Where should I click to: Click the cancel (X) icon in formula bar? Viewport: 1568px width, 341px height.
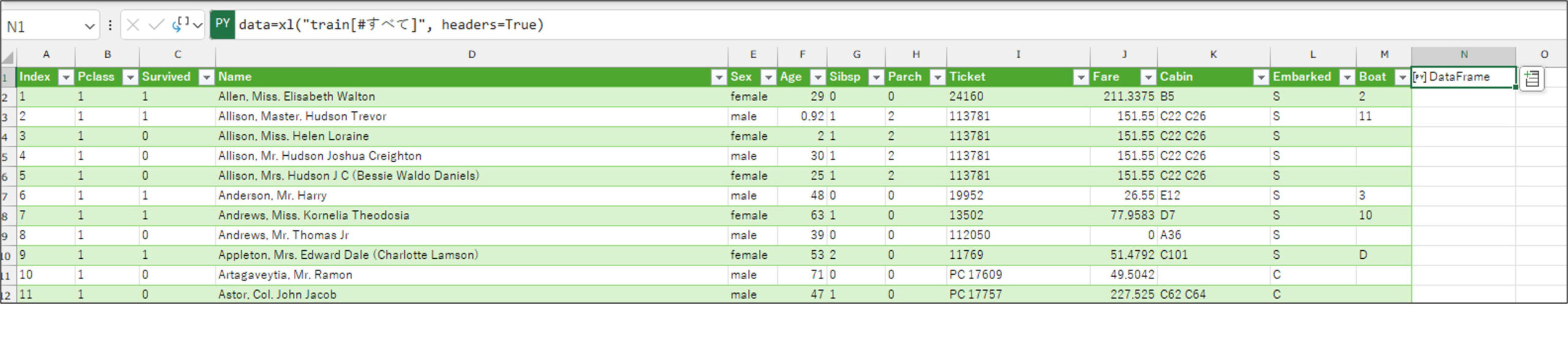[x=133, y=25]
